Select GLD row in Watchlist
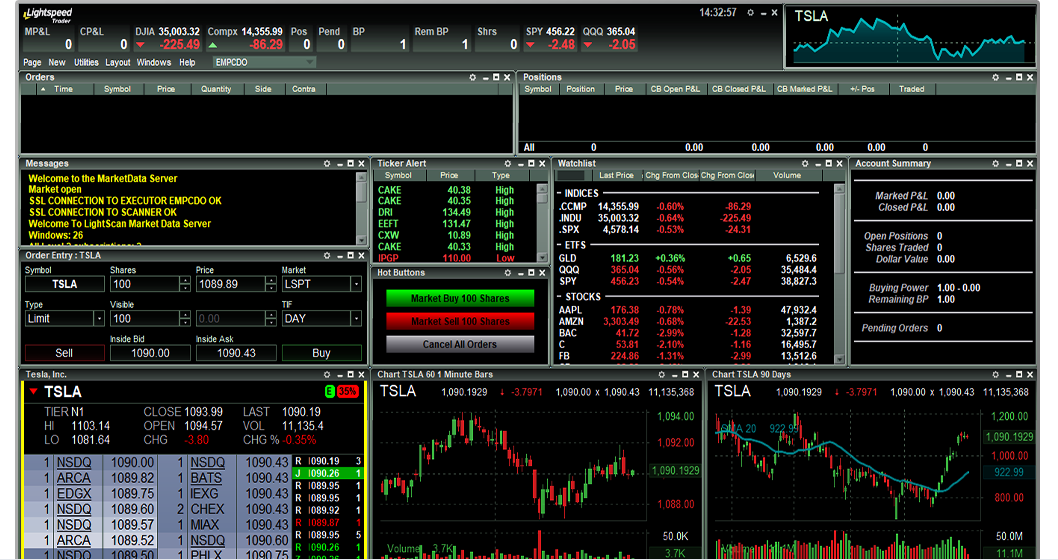The width and height of the screenshot is (1058, 560). pos(688,258)
